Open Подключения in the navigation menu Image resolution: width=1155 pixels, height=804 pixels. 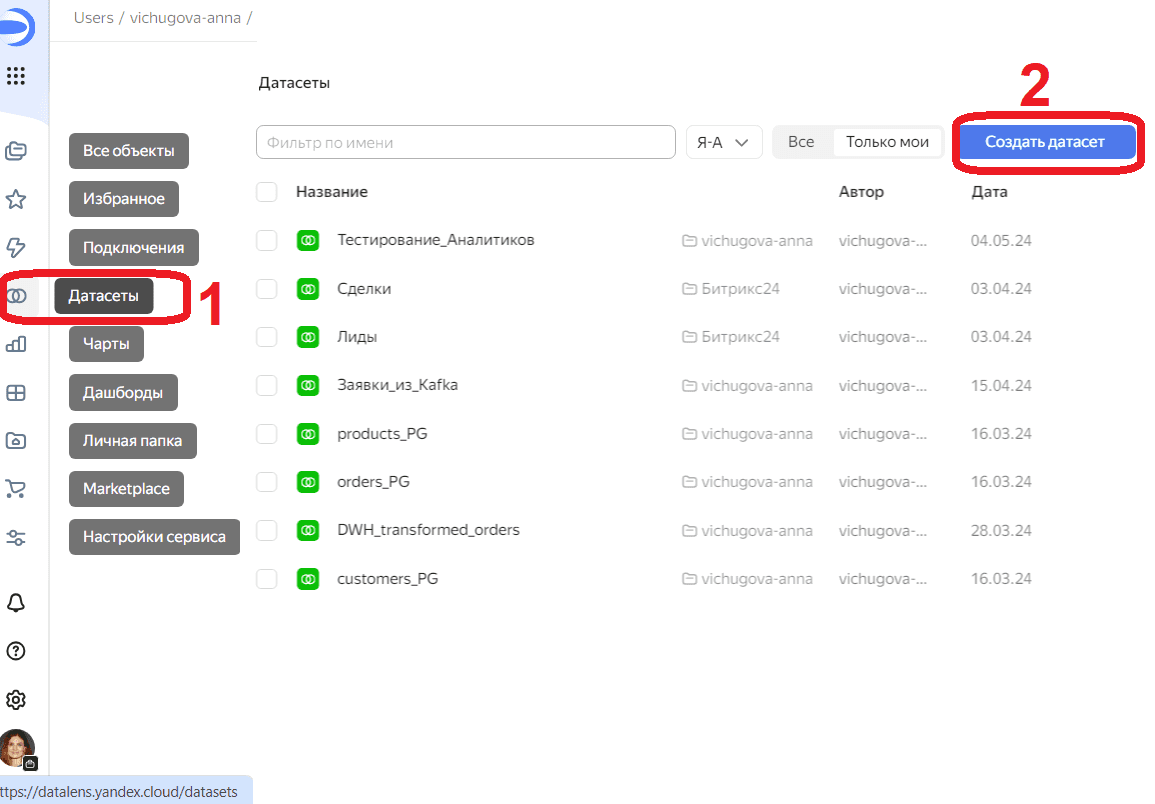pos(133,248)
